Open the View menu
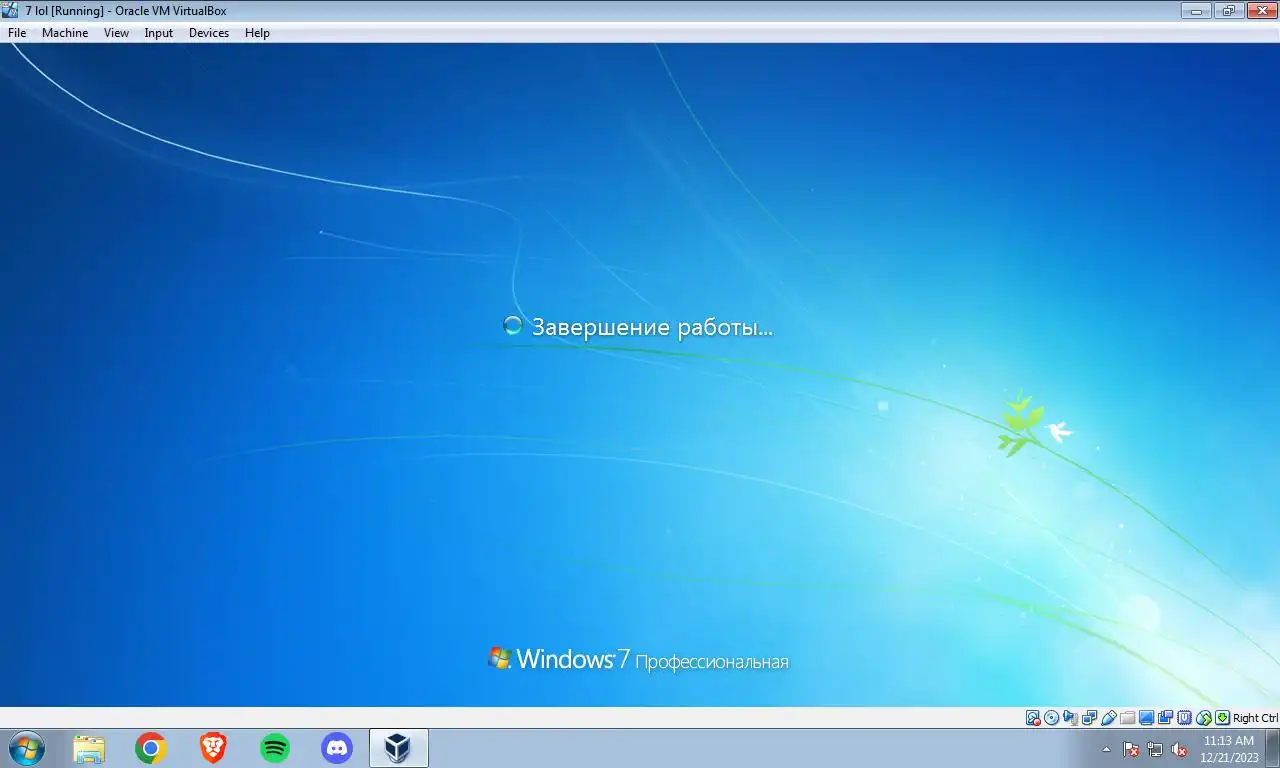1280x768 pixels. point(117,33)
